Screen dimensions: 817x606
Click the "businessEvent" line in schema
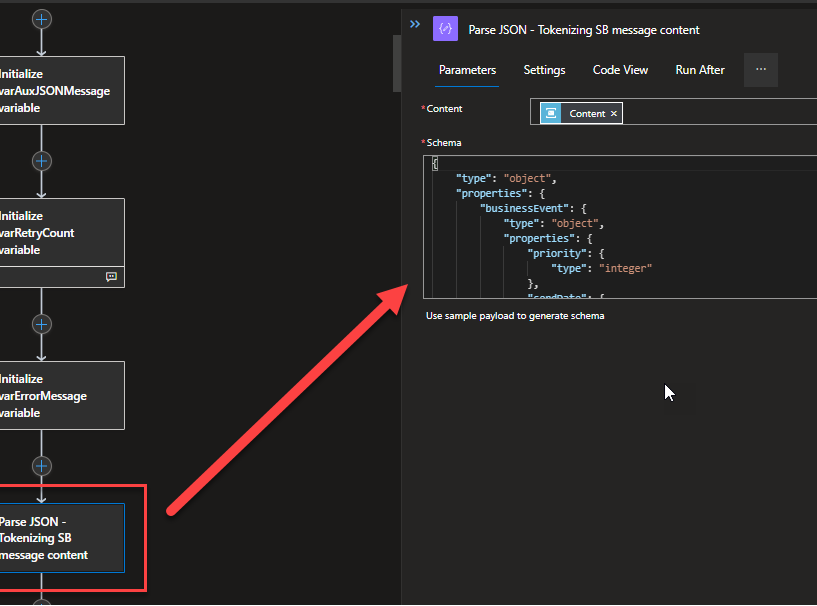click(x=533, y=208)
